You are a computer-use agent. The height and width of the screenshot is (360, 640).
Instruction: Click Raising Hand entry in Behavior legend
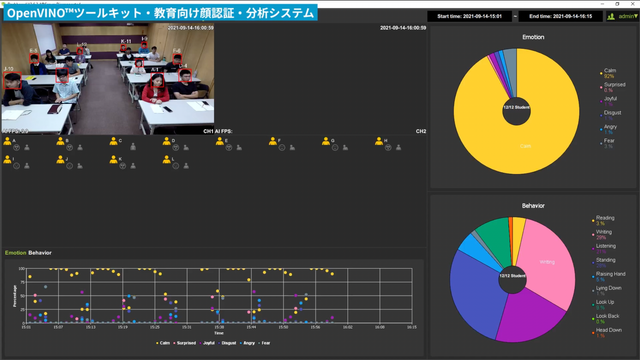609,276
